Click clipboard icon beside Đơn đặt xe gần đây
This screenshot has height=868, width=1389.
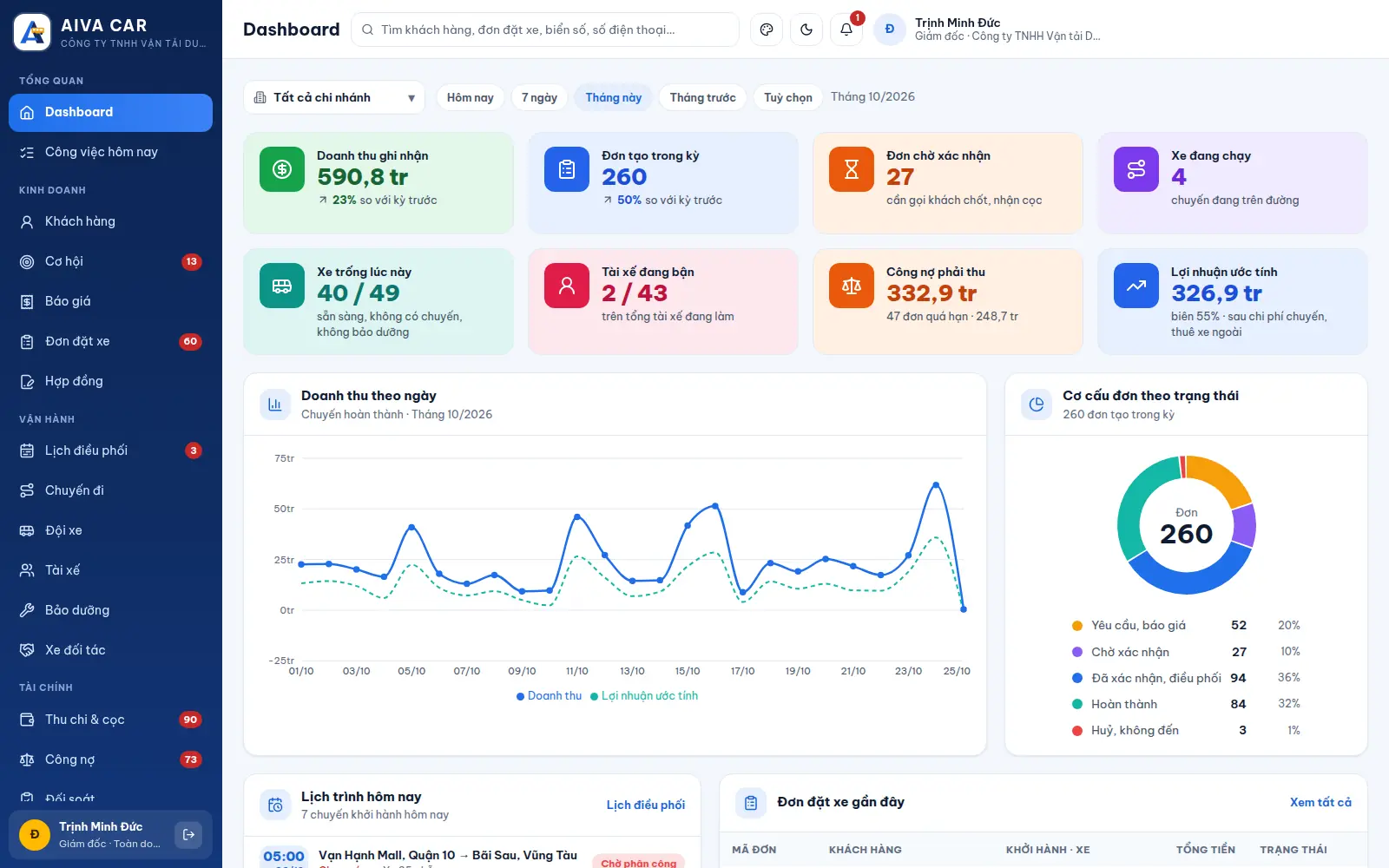(x=751, y=803)
